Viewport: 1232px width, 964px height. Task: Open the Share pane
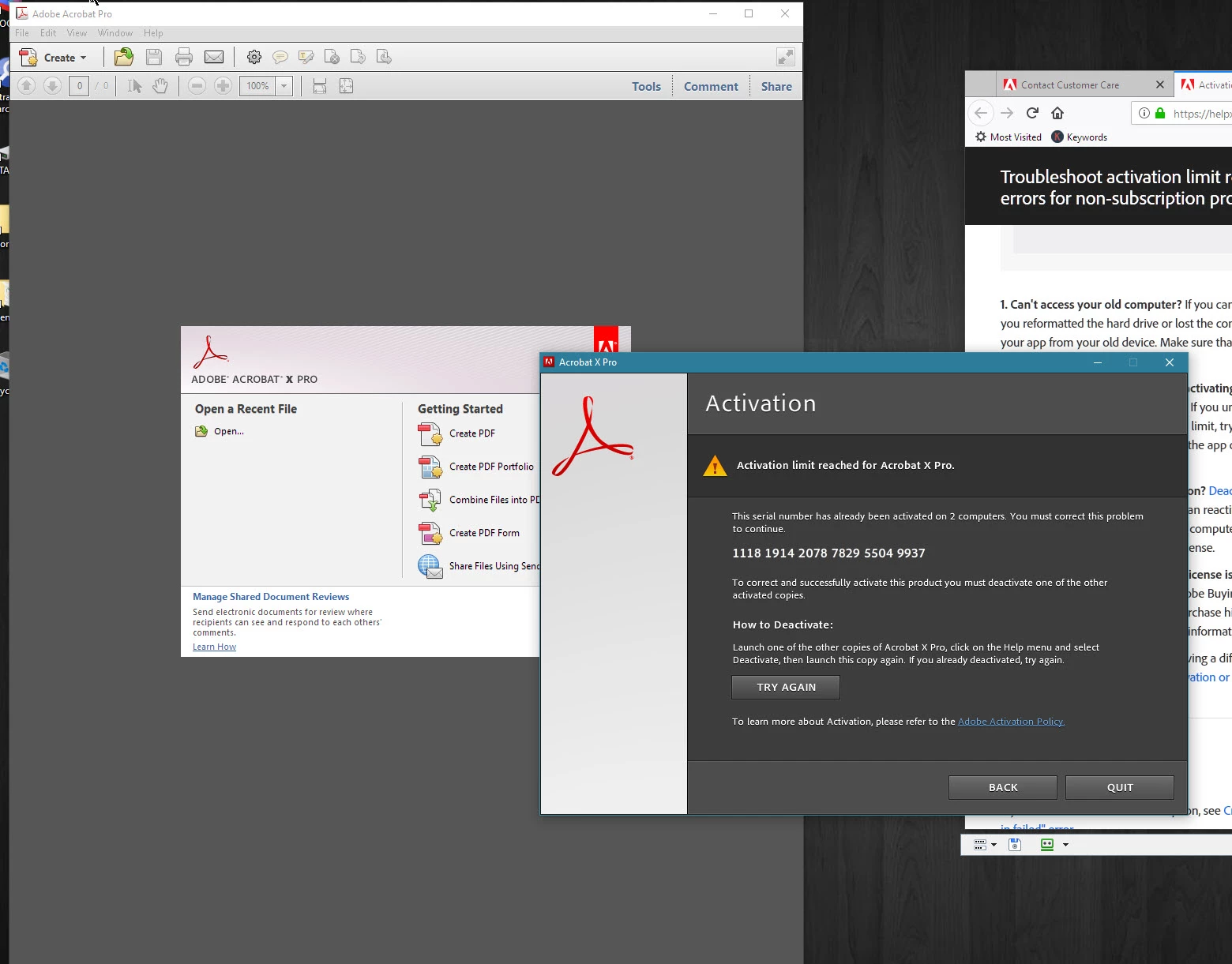click(776, 87)
